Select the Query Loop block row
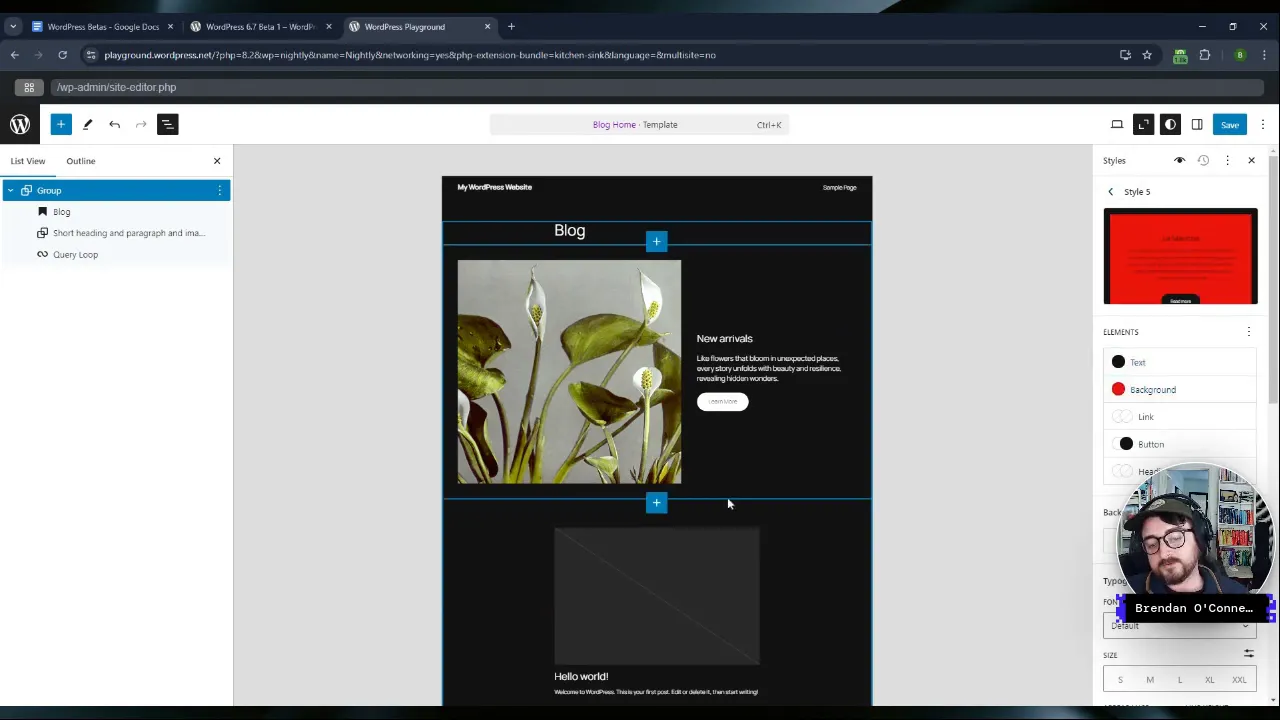This screenshot has width=1280, height=720. 116,254
